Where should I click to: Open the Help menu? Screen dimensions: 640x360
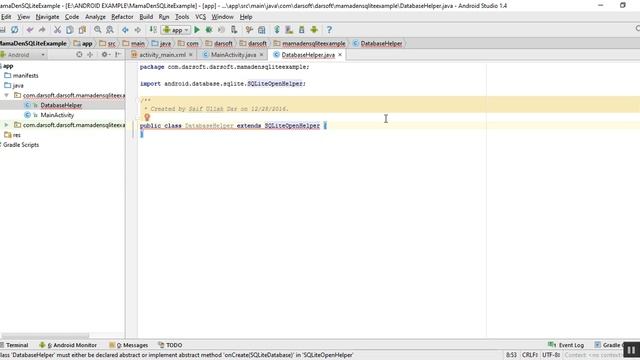click(x=246, y=17)
